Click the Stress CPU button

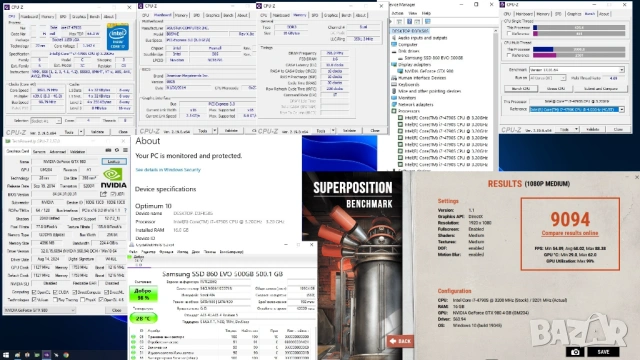[556, 89]
